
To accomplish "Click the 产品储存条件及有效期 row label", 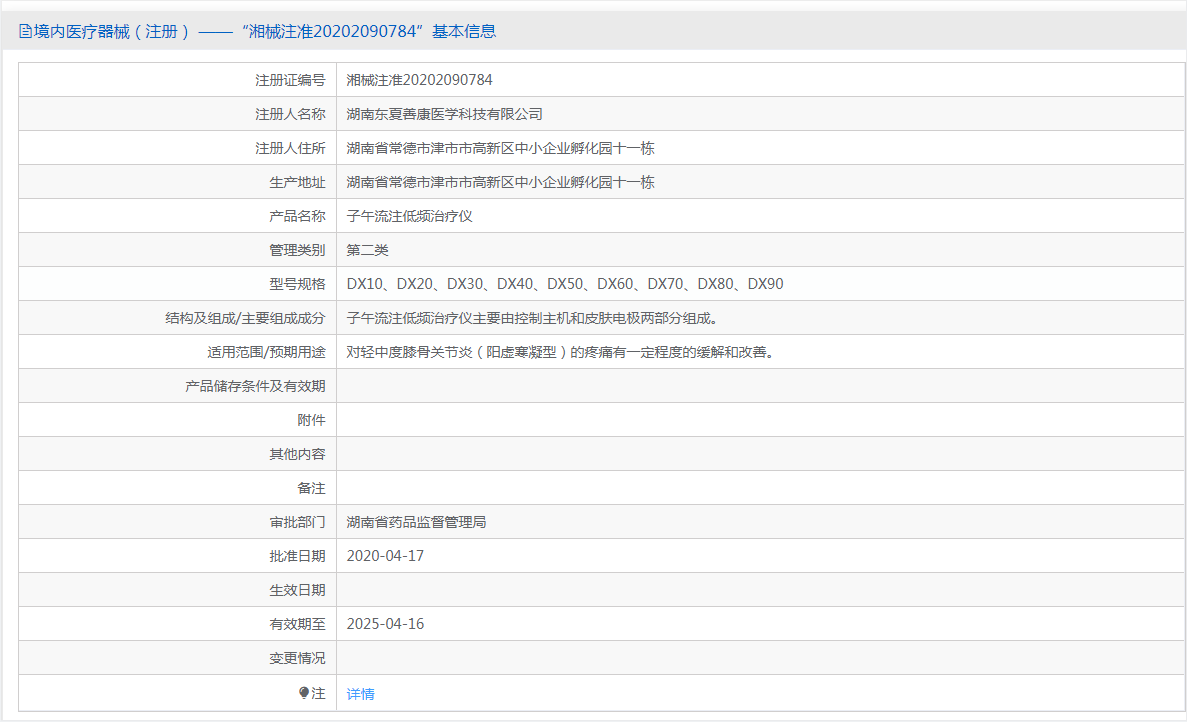I will click(x=255, y=386).
